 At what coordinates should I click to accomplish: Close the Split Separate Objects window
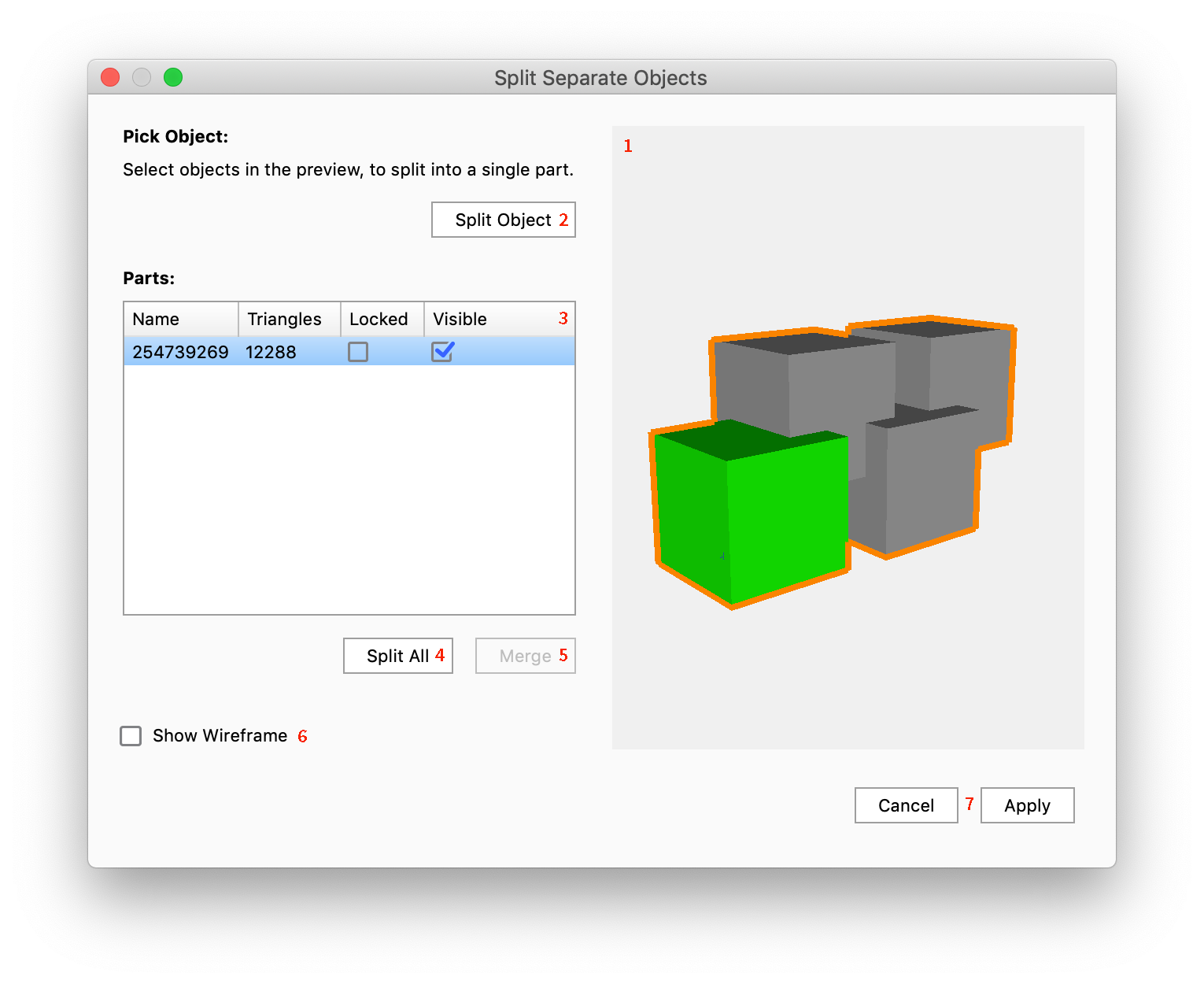110,77
